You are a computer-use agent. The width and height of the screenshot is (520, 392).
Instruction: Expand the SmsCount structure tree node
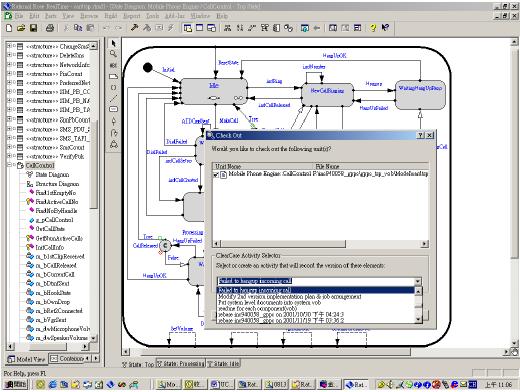9,147
